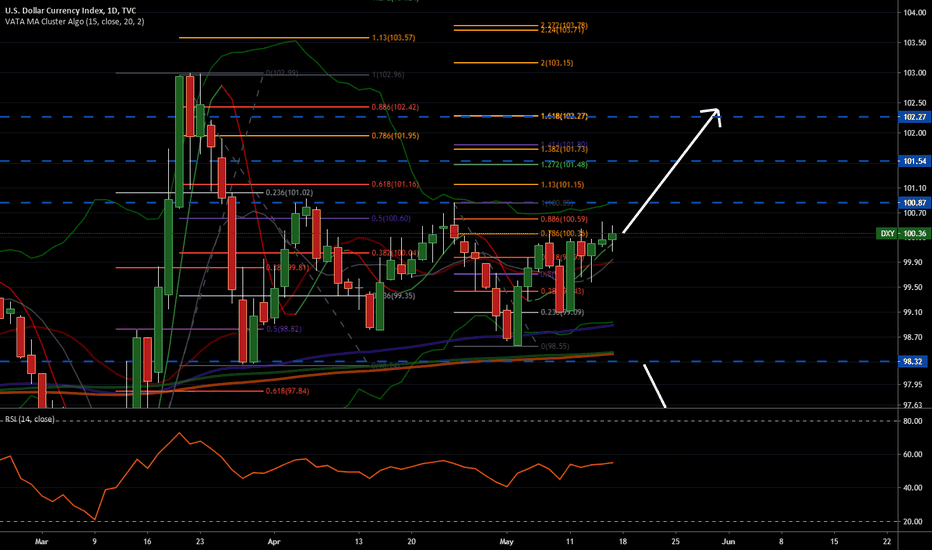Click the 97.95 value on the price axis
932x550 pixels.
[x=915, y=385]
